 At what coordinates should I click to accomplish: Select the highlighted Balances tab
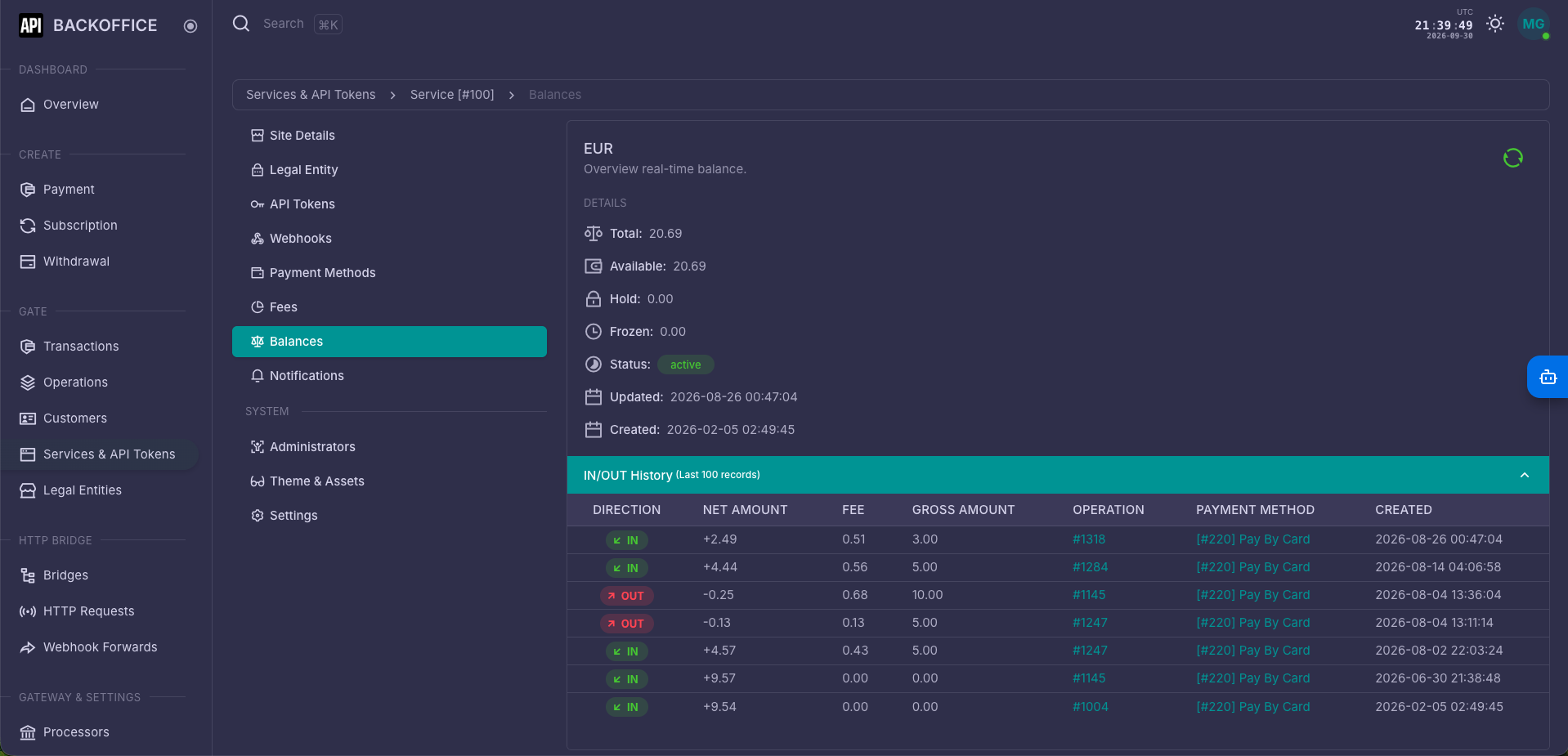(x=389, y=342)
